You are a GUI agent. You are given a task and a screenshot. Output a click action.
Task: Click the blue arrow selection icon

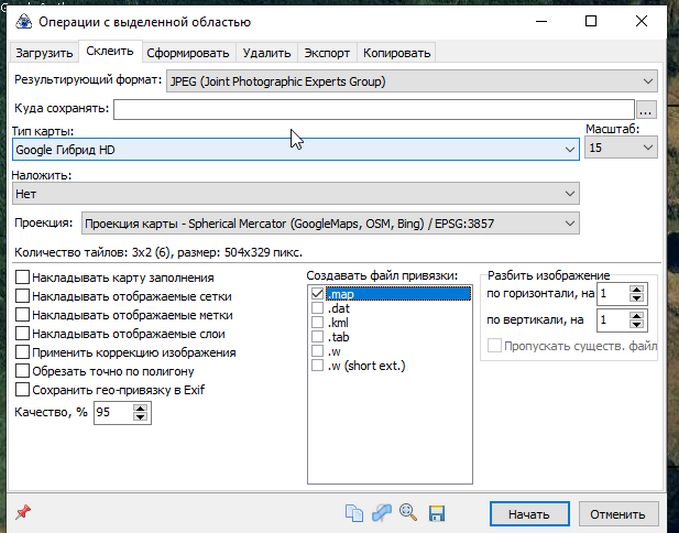coord(381,514)
